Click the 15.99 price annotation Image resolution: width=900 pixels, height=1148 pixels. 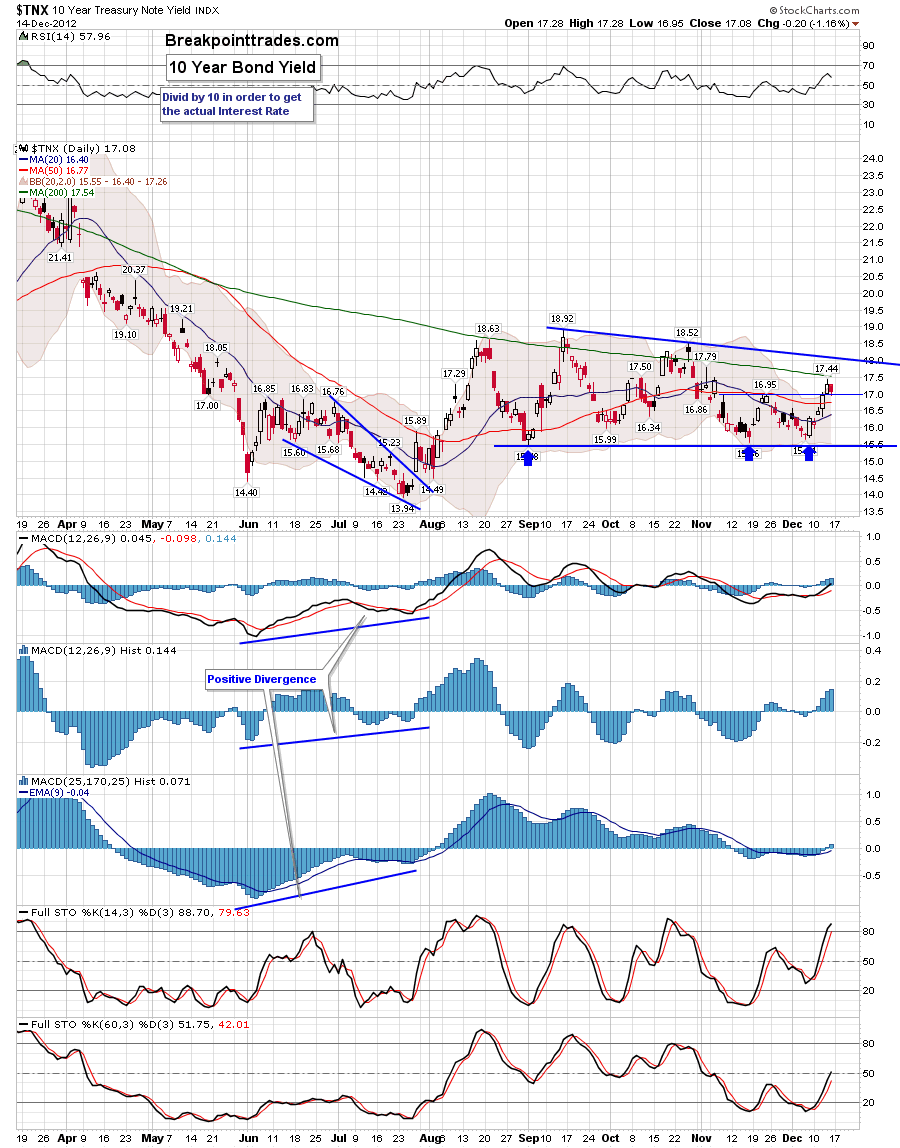point(605,439)
